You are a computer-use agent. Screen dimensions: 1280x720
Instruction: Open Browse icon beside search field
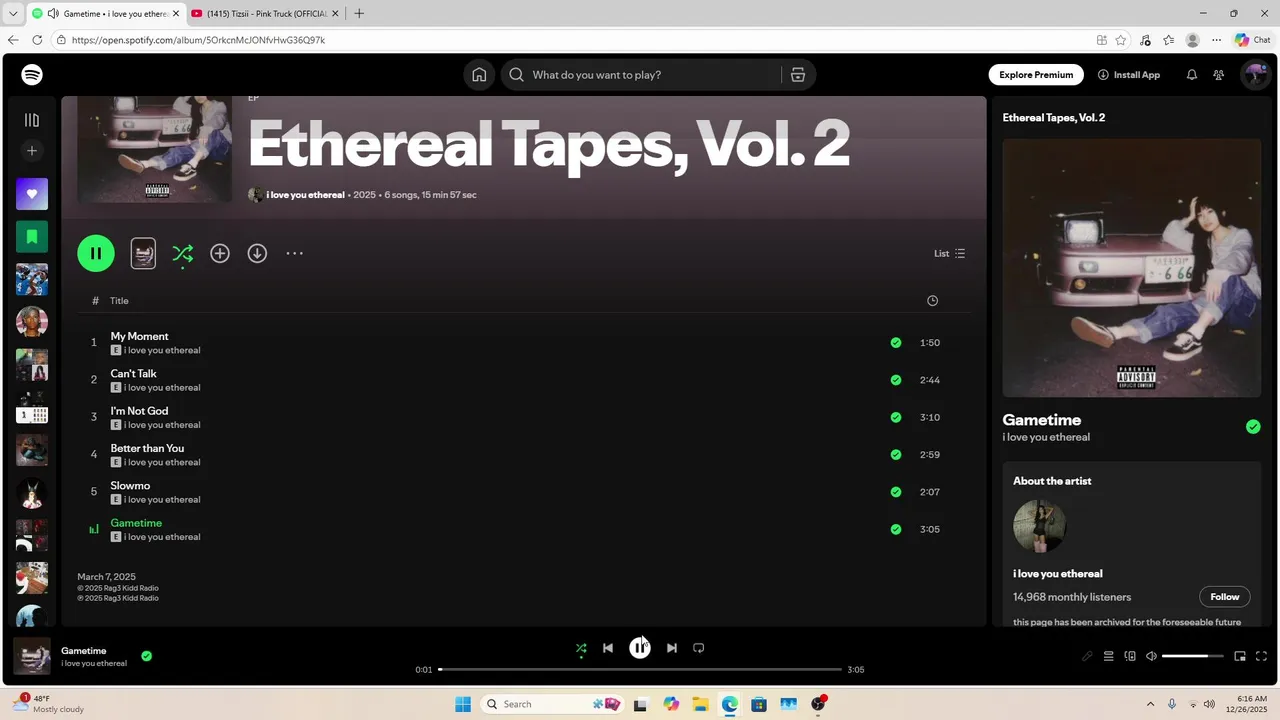(798, 75)
